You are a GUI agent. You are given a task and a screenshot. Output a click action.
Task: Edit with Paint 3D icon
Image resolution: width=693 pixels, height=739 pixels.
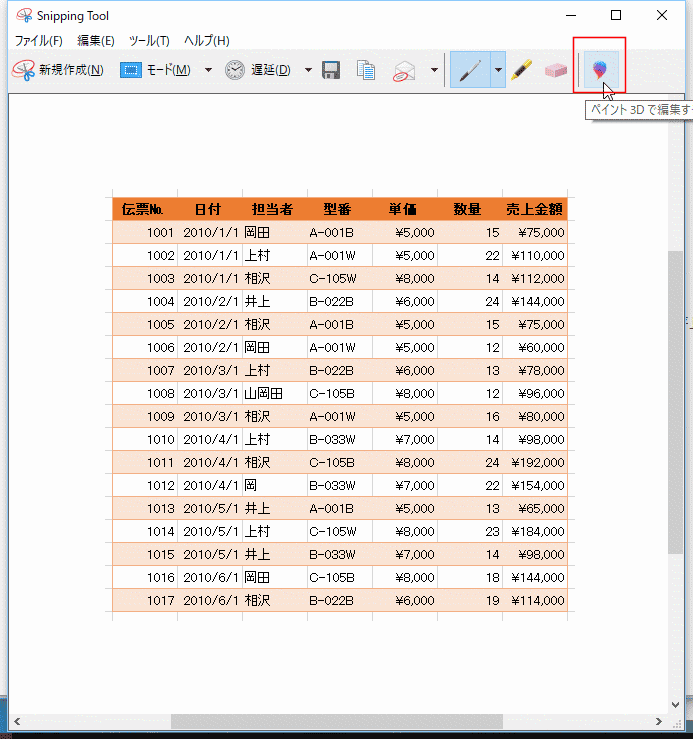600,70
